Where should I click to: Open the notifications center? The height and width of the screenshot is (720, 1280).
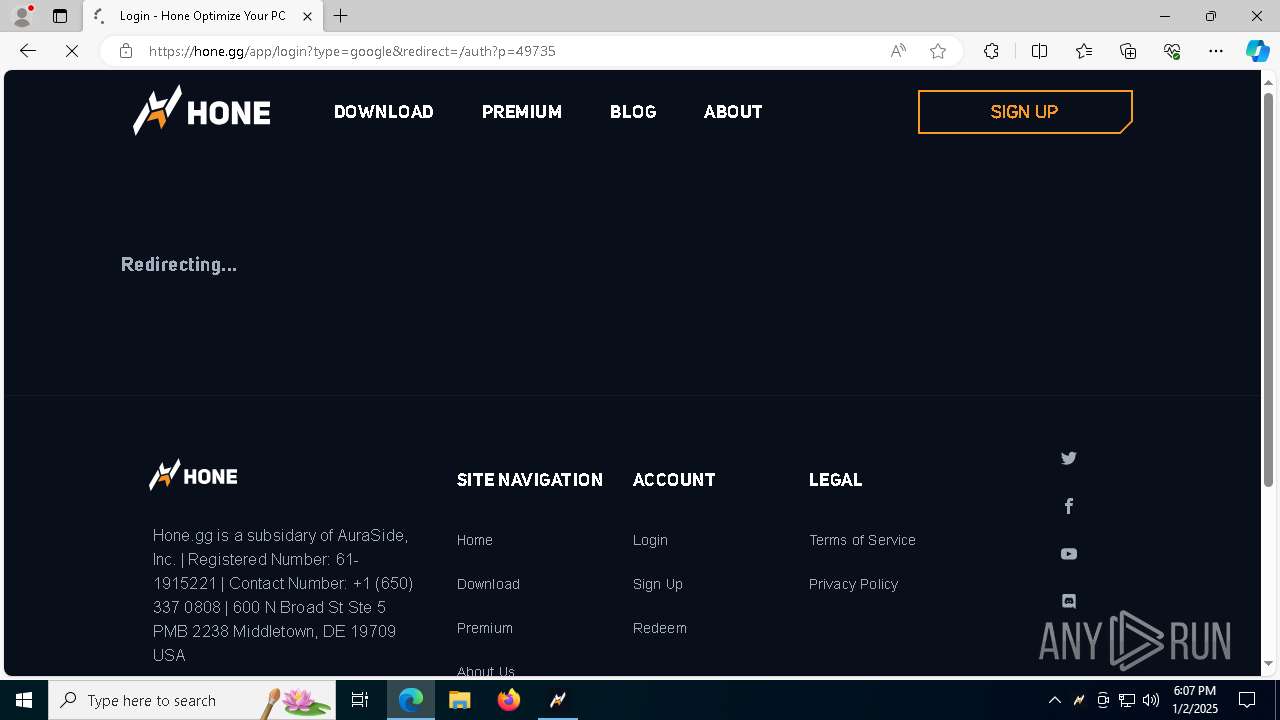coord(1247,700)
